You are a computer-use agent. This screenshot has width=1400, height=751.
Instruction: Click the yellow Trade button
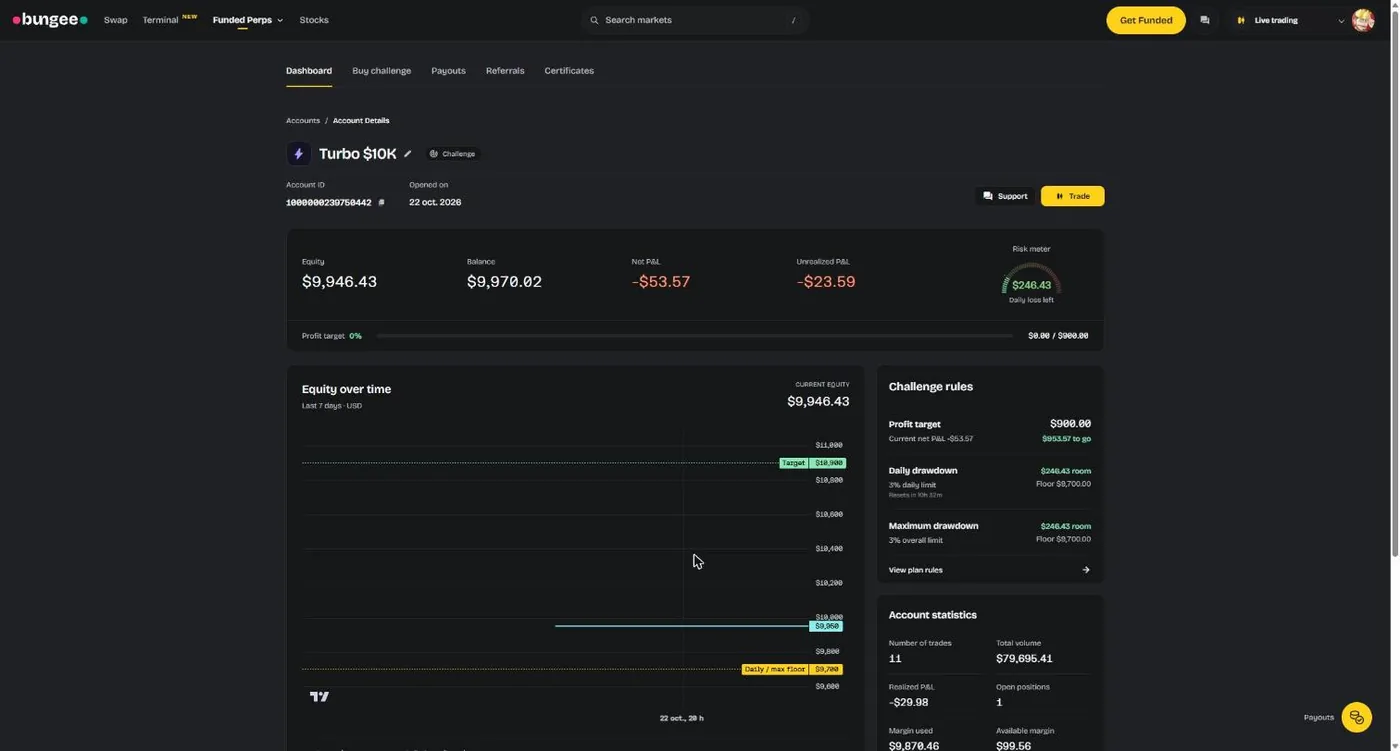[1072, 196]
